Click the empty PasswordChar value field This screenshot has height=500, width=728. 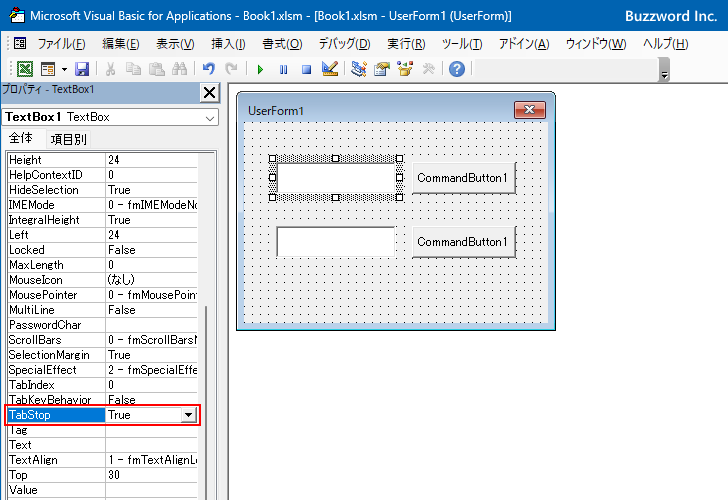coord(151,325)
